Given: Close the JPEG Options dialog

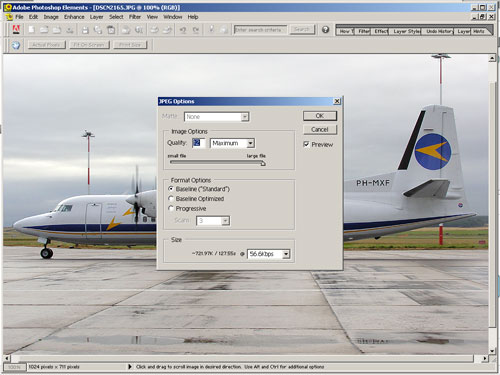Looking at the screenshot, I should [337, 101].
